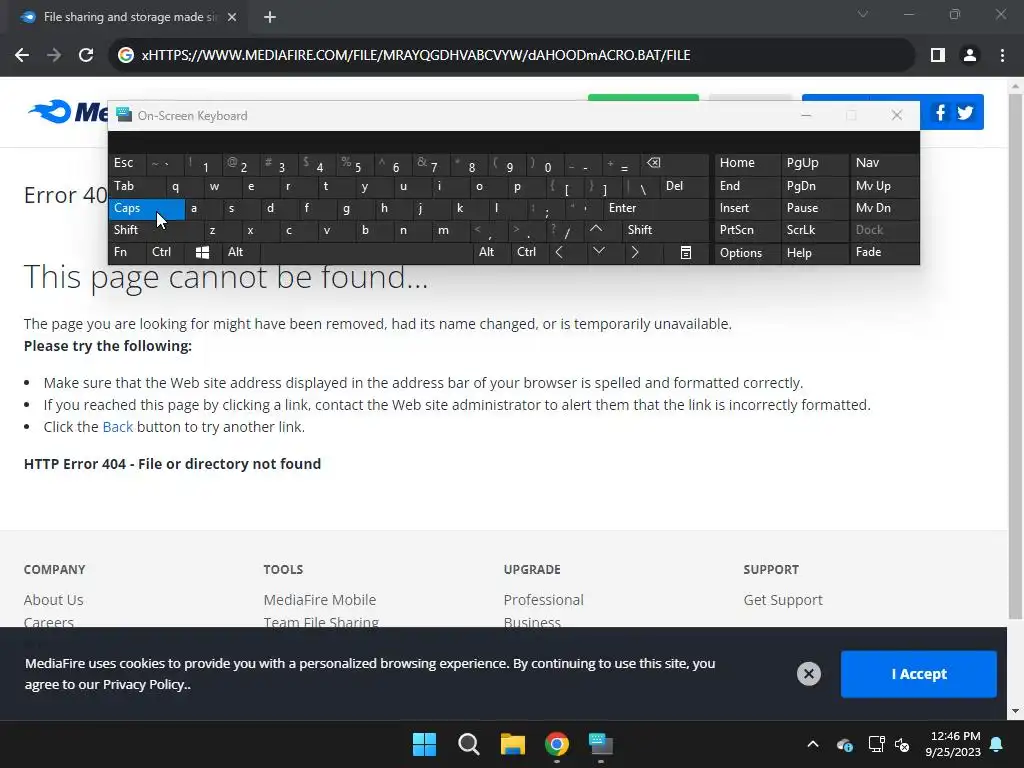The width and height of the screenshot is (1024, 768).
Task: Open a new browser tab
Action: [x=270, y=17]
